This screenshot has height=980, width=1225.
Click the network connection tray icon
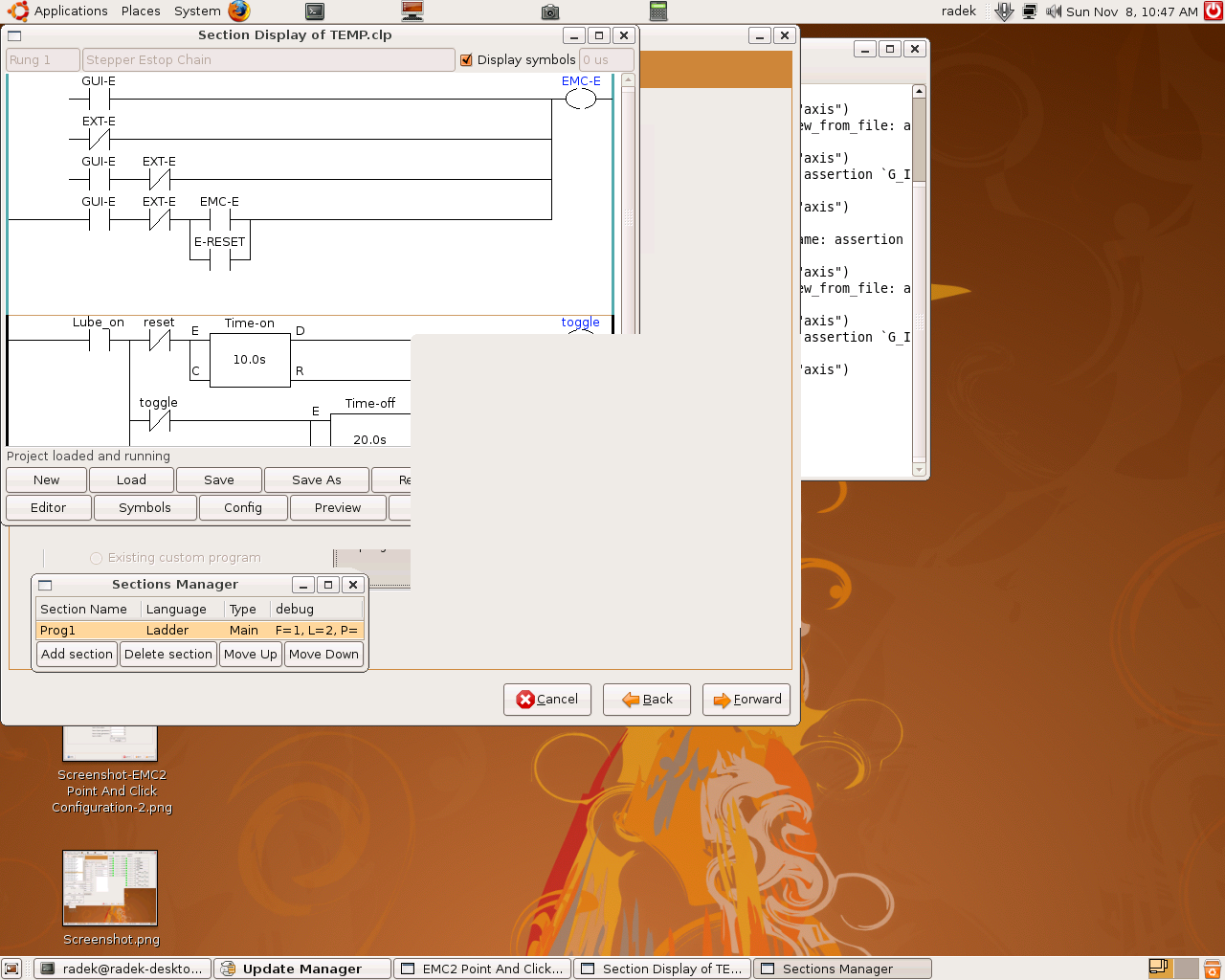point(1030,11)
